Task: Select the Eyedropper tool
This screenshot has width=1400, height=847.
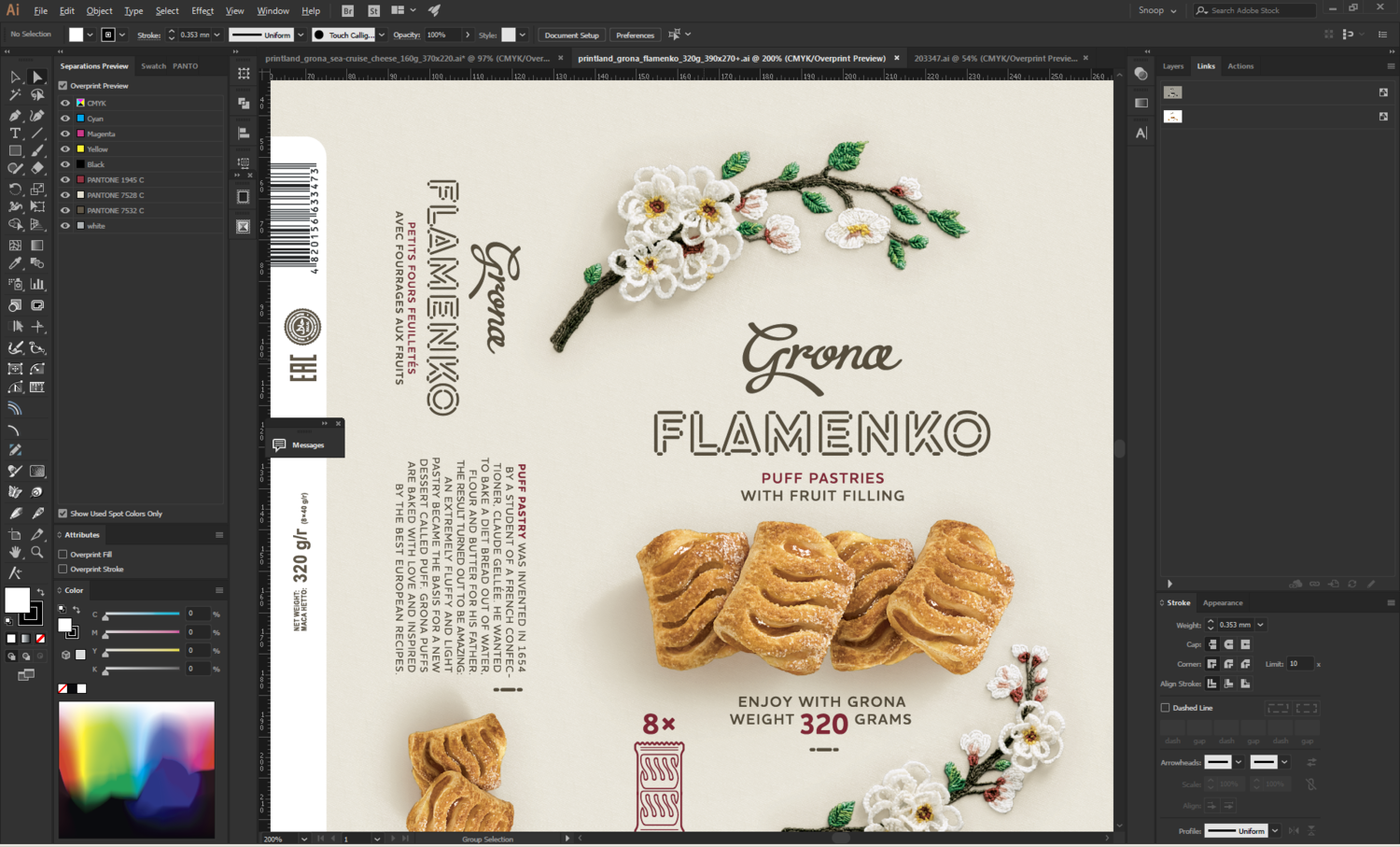Action: click(x=15, y=264)
